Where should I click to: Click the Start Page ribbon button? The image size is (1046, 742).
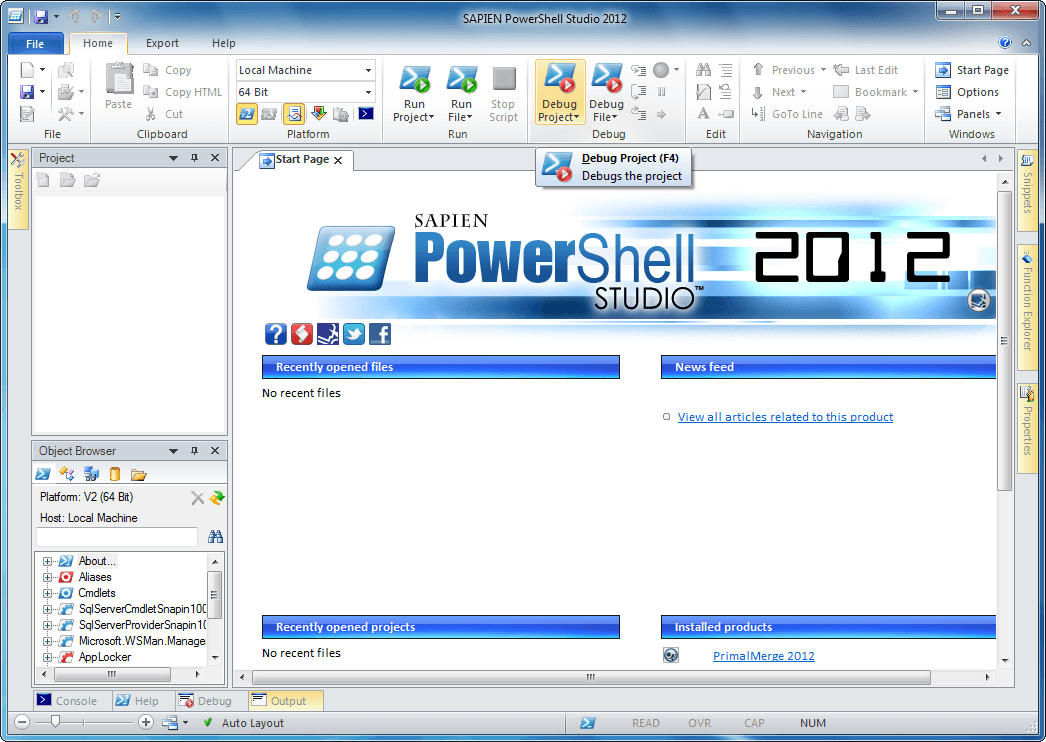click(x=972, y=70)
